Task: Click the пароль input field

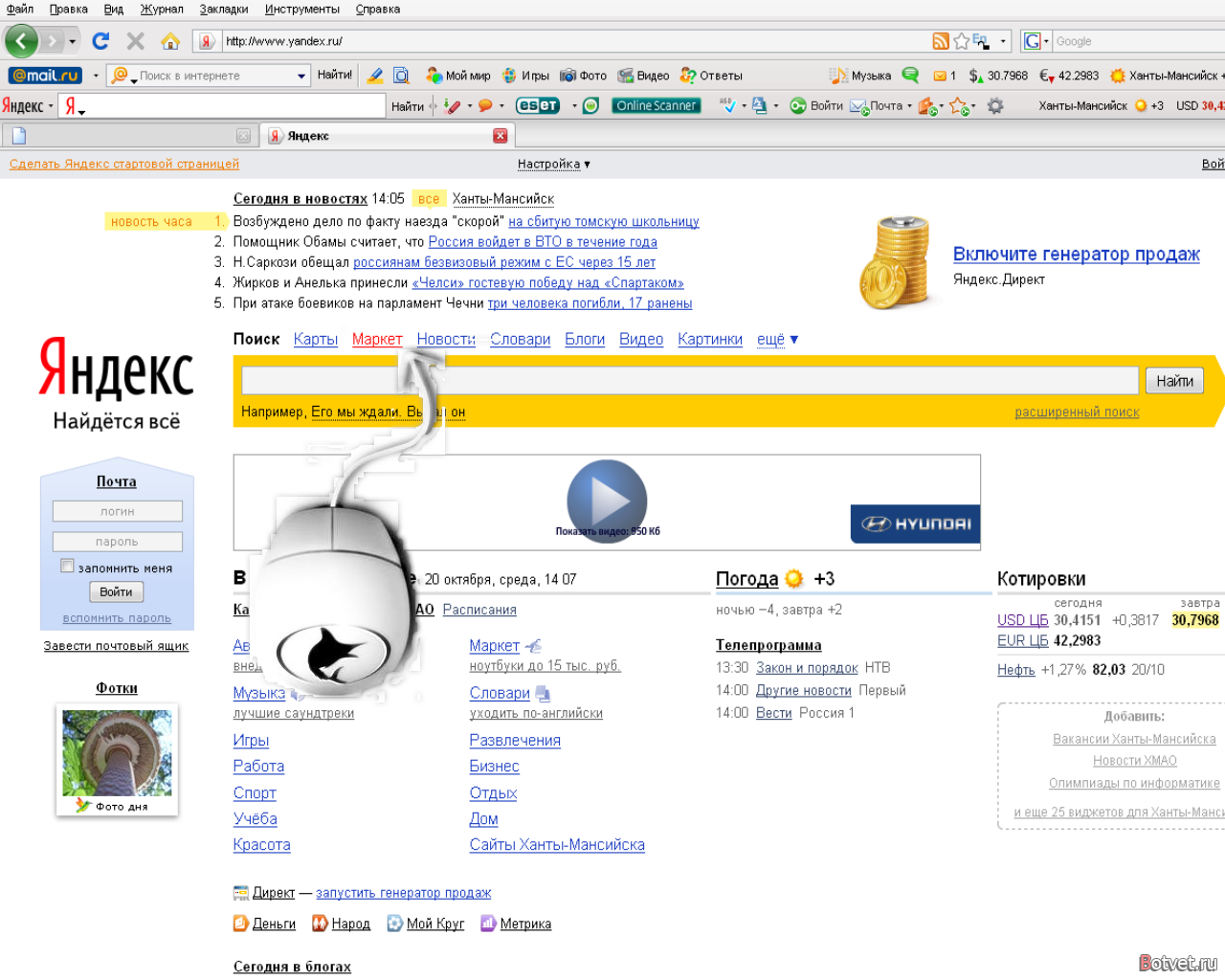Action: (117, 542)
